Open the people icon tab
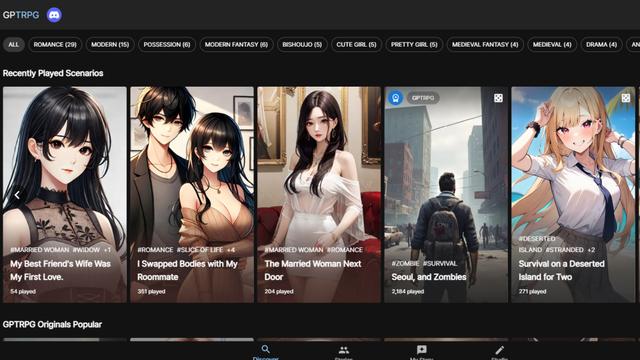Viewport: 640px width, 360px height. (x=344, y=351)
